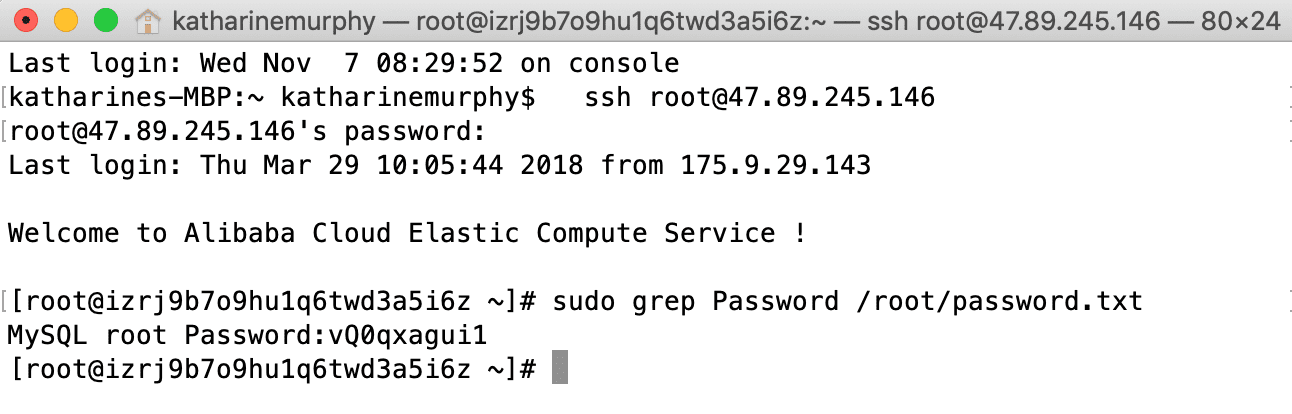Click the block cursor at the last prompt
The width and height of the screenshot is (1292, 414).
pos(560,367)
